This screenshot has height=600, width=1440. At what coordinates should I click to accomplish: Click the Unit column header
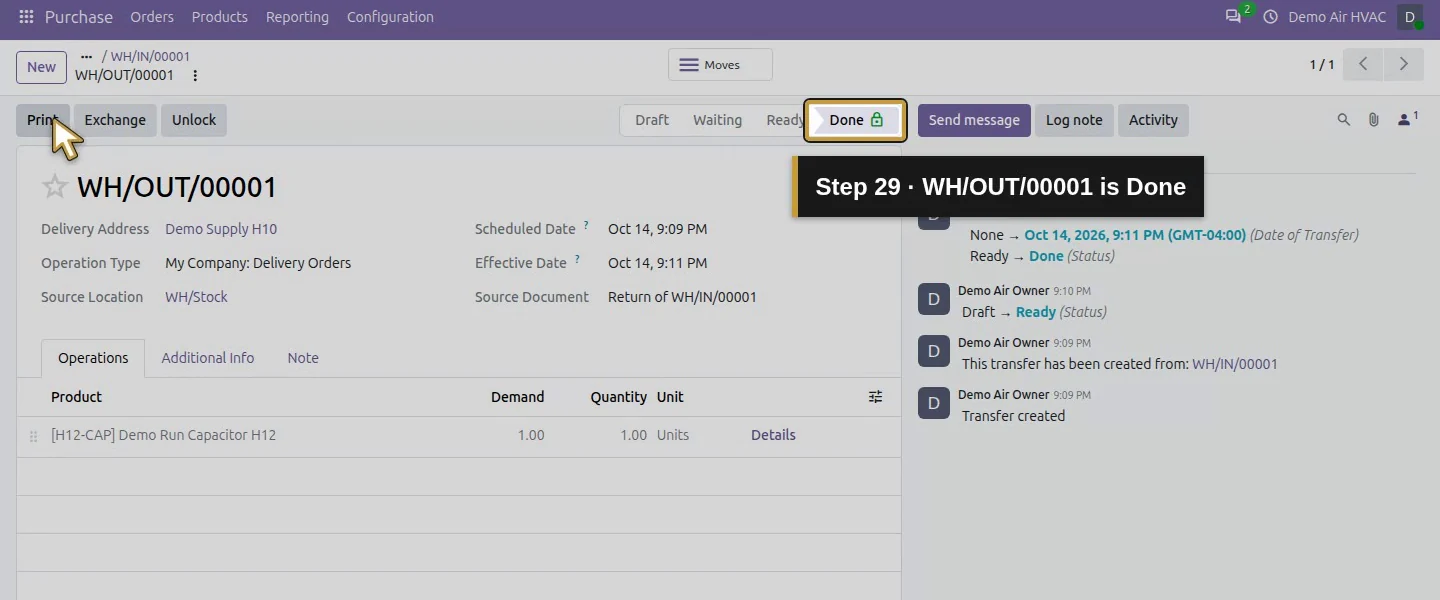click(x=670, y=397)
